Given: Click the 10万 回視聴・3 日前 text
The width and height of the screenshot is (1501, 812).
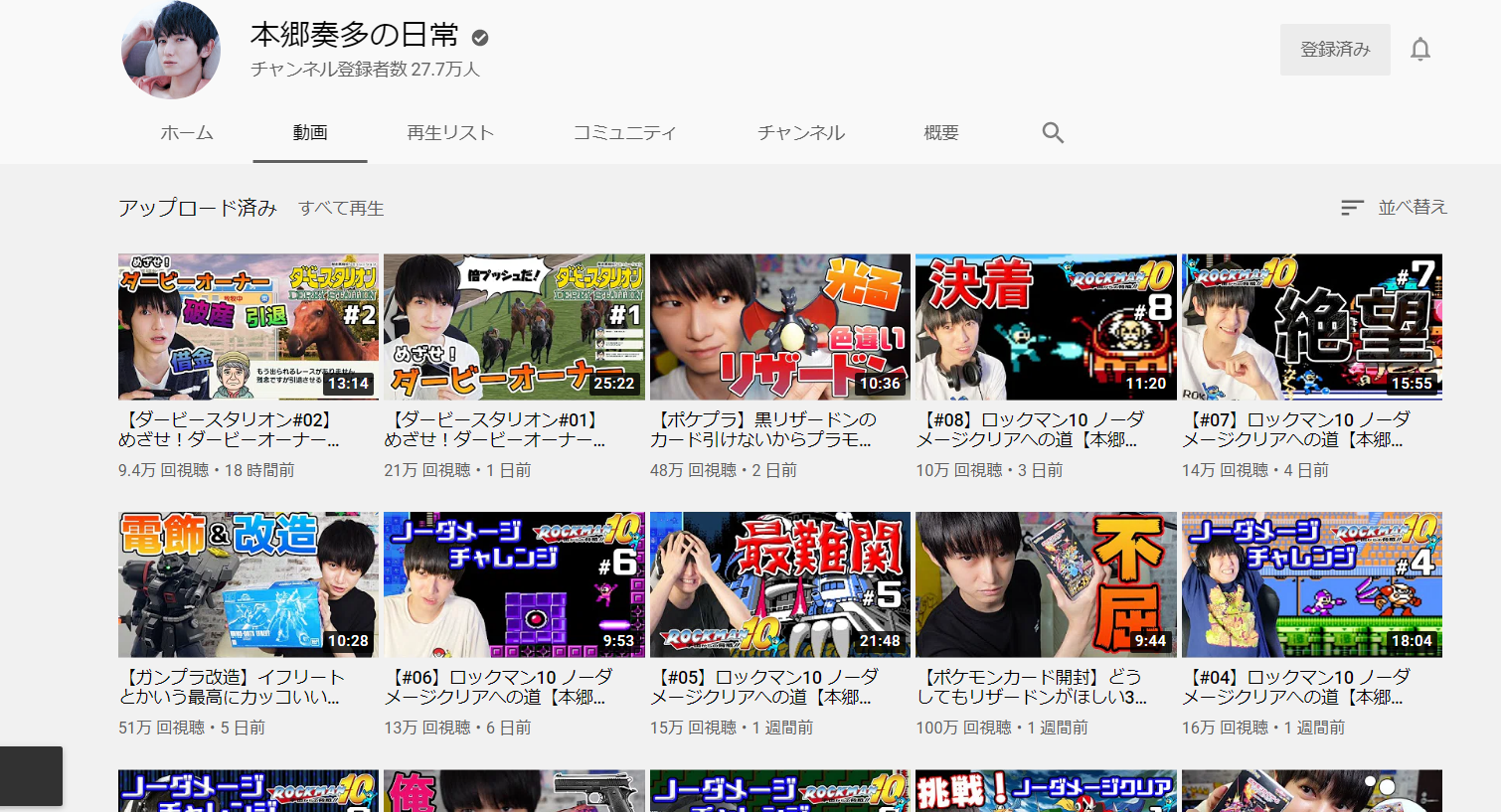Looking at the screenshot, I should [x=989, y=470].
